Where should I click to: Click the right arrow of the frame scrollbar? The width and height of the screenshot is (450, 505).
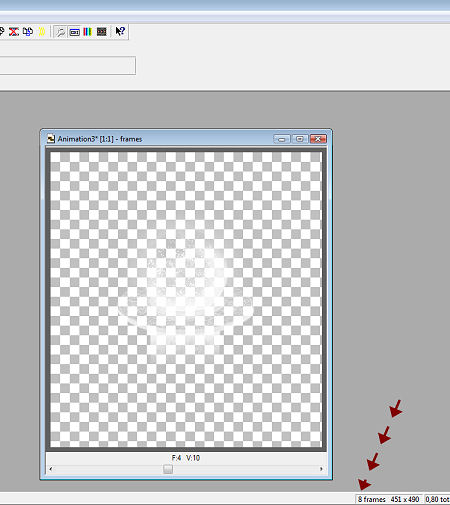321,469
